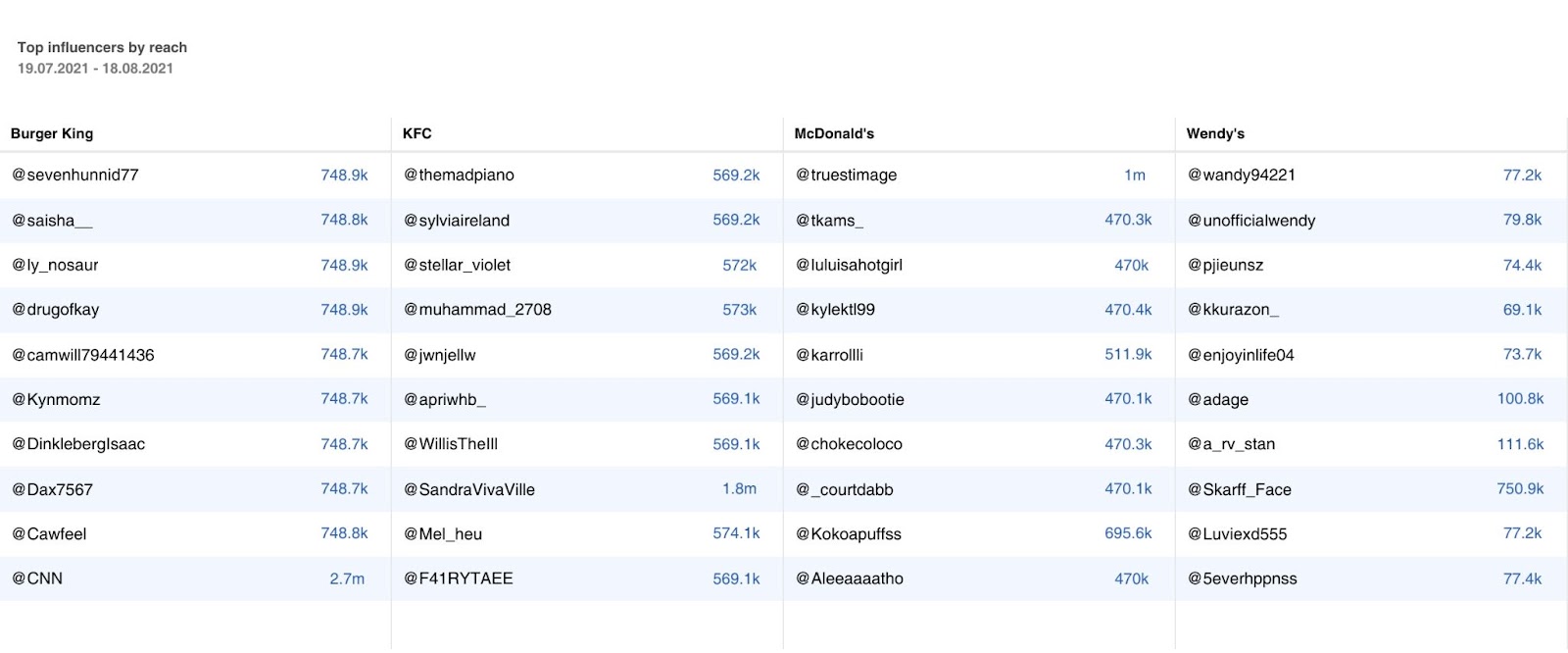Screen dimensions: 1568x653
Task: Click 511.9k reach of @karrollli
Action: click(1129, 354)
